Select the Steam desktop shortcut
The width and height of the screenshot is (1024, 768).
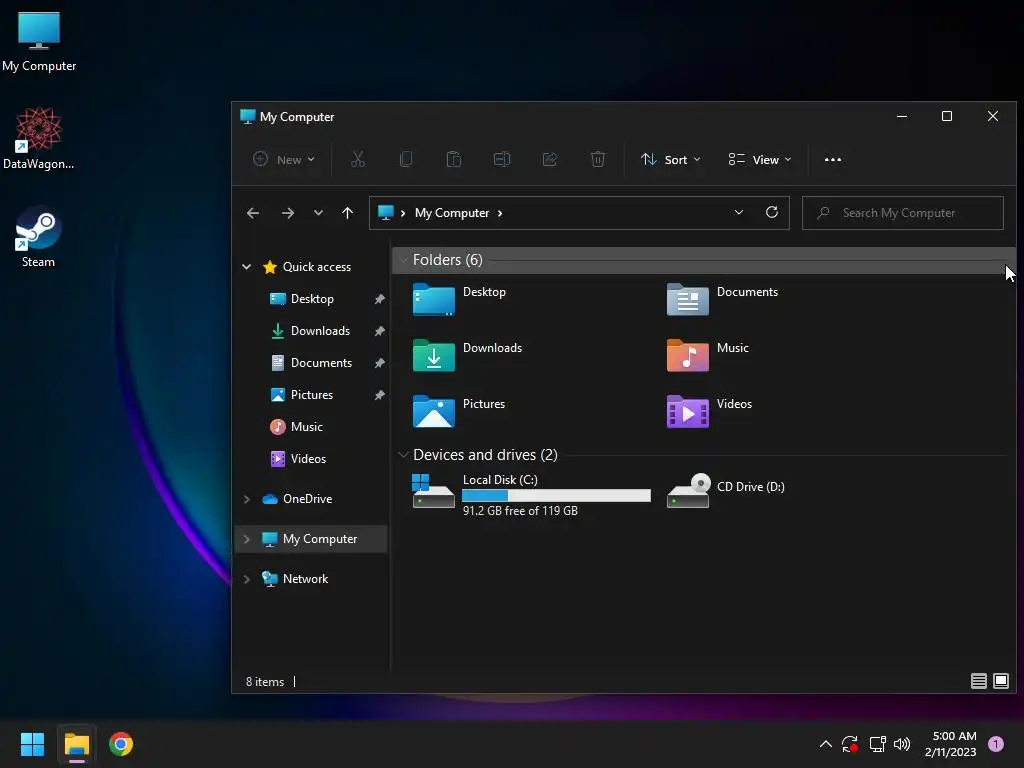tap(38, 237)
